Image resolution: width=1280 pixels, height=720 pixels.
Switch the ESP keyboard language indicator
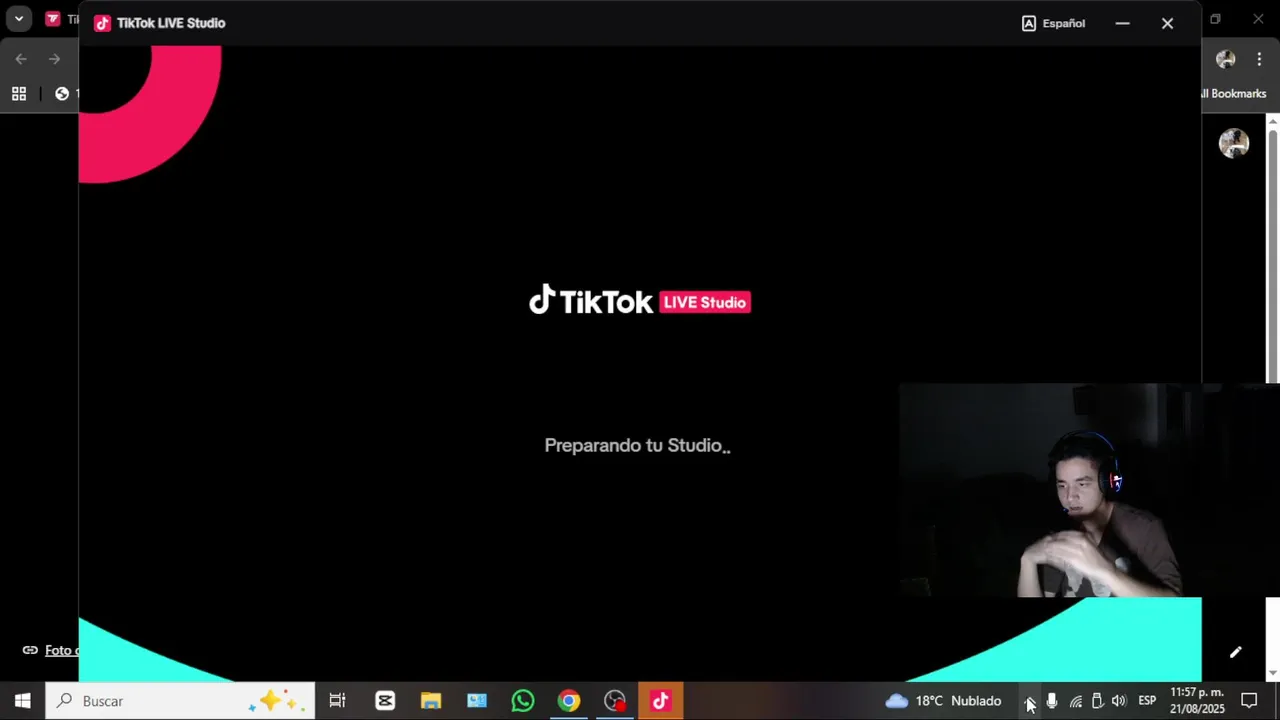click(x=1147, y=701)
